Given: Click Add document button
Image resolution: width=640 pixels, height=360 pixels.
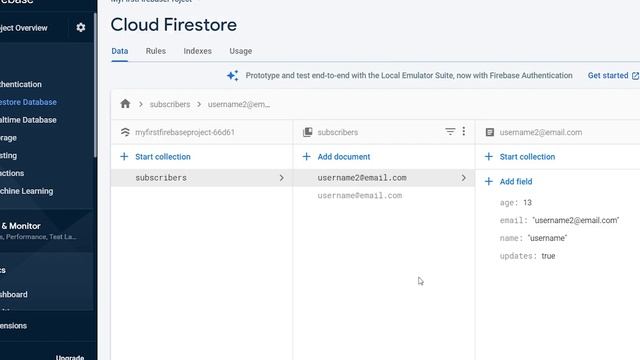Looking at the screenshot, I should coord(344,157).
